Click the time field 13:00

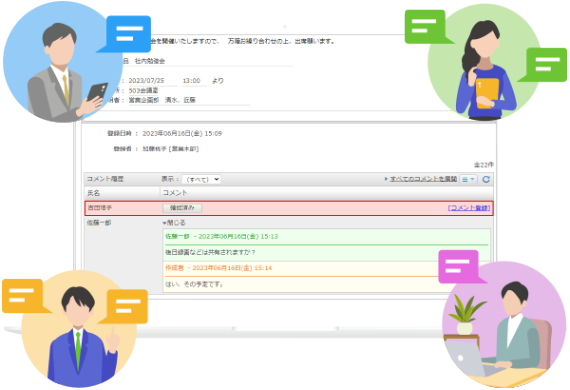pyautogui.click(x=192, y=81)
